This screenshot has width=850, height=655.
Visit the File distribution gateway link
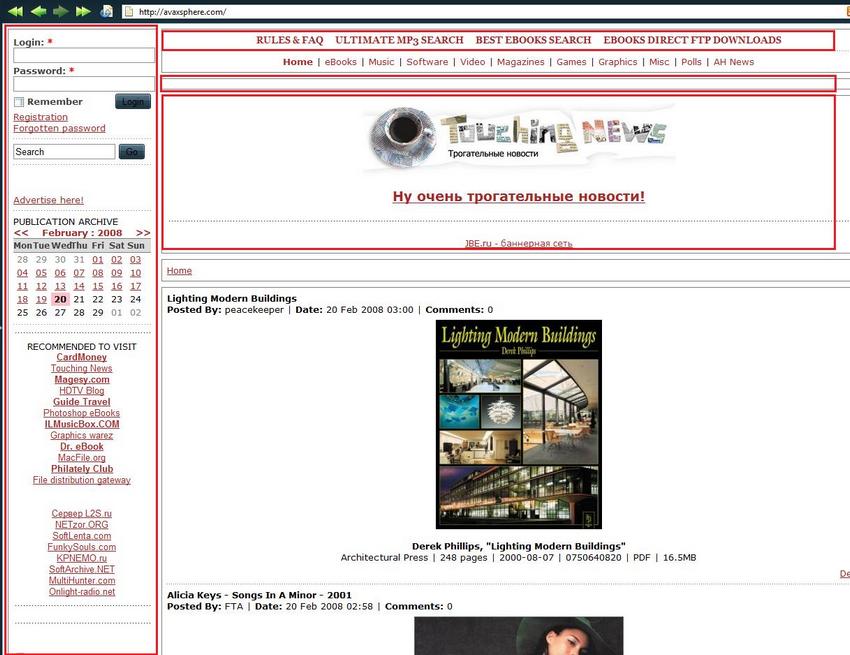(x=81, y=480)
